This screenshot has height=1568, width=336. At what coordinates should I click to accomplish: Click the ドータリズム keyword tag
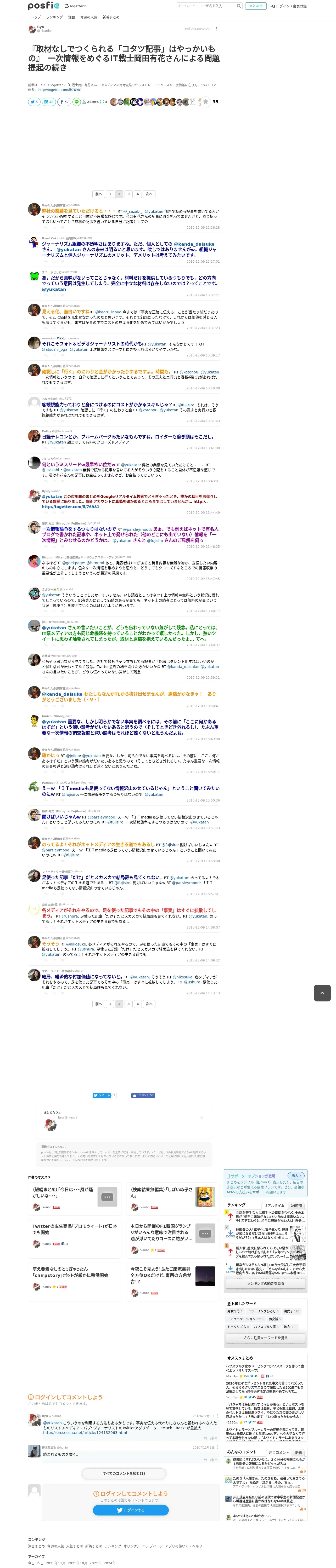pos(238,1327)
